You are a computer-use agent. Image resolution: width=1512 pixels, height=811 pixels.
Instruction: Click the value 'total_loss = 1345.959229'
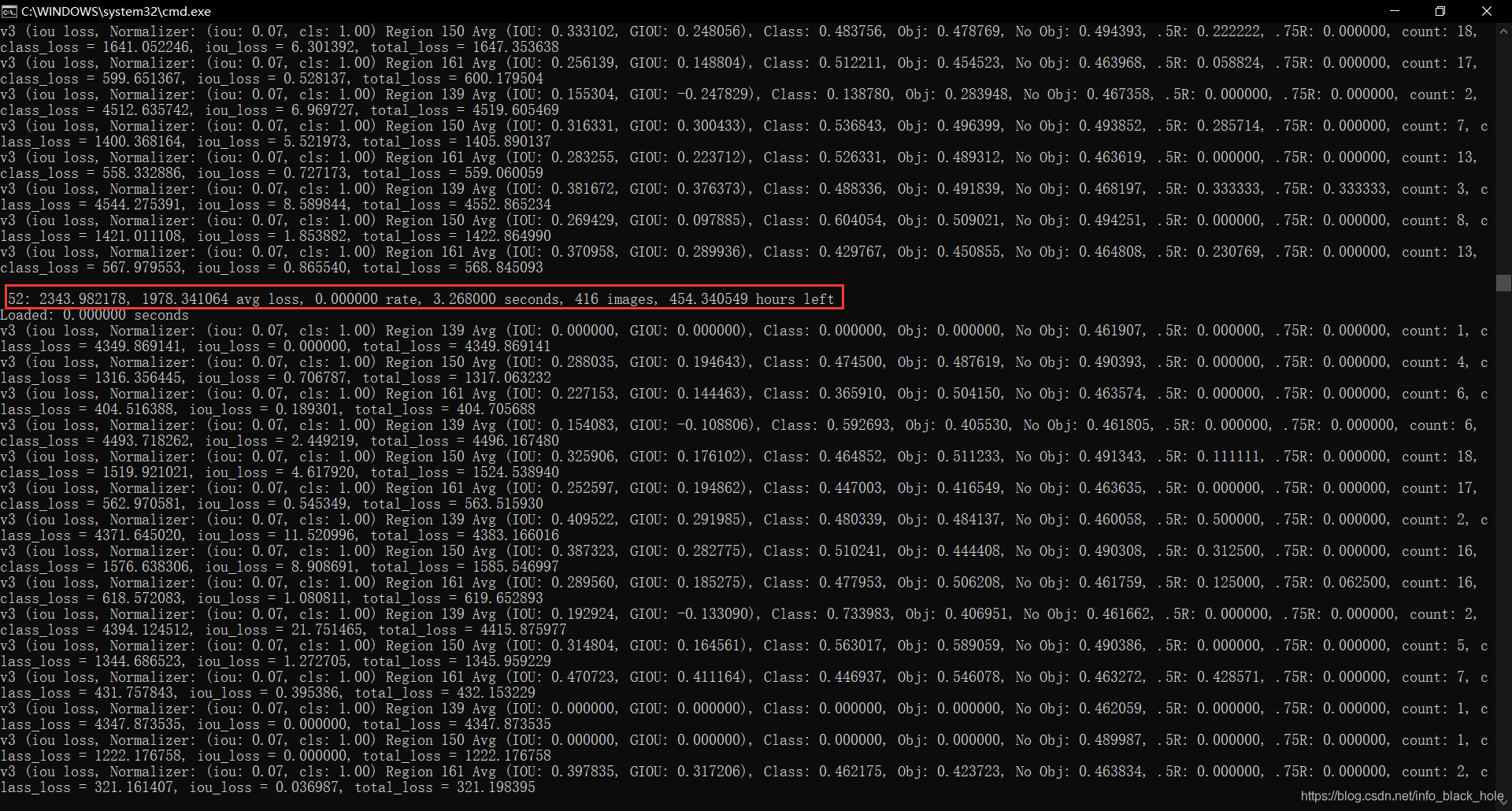pyautogui.click(x=457, y=661)
